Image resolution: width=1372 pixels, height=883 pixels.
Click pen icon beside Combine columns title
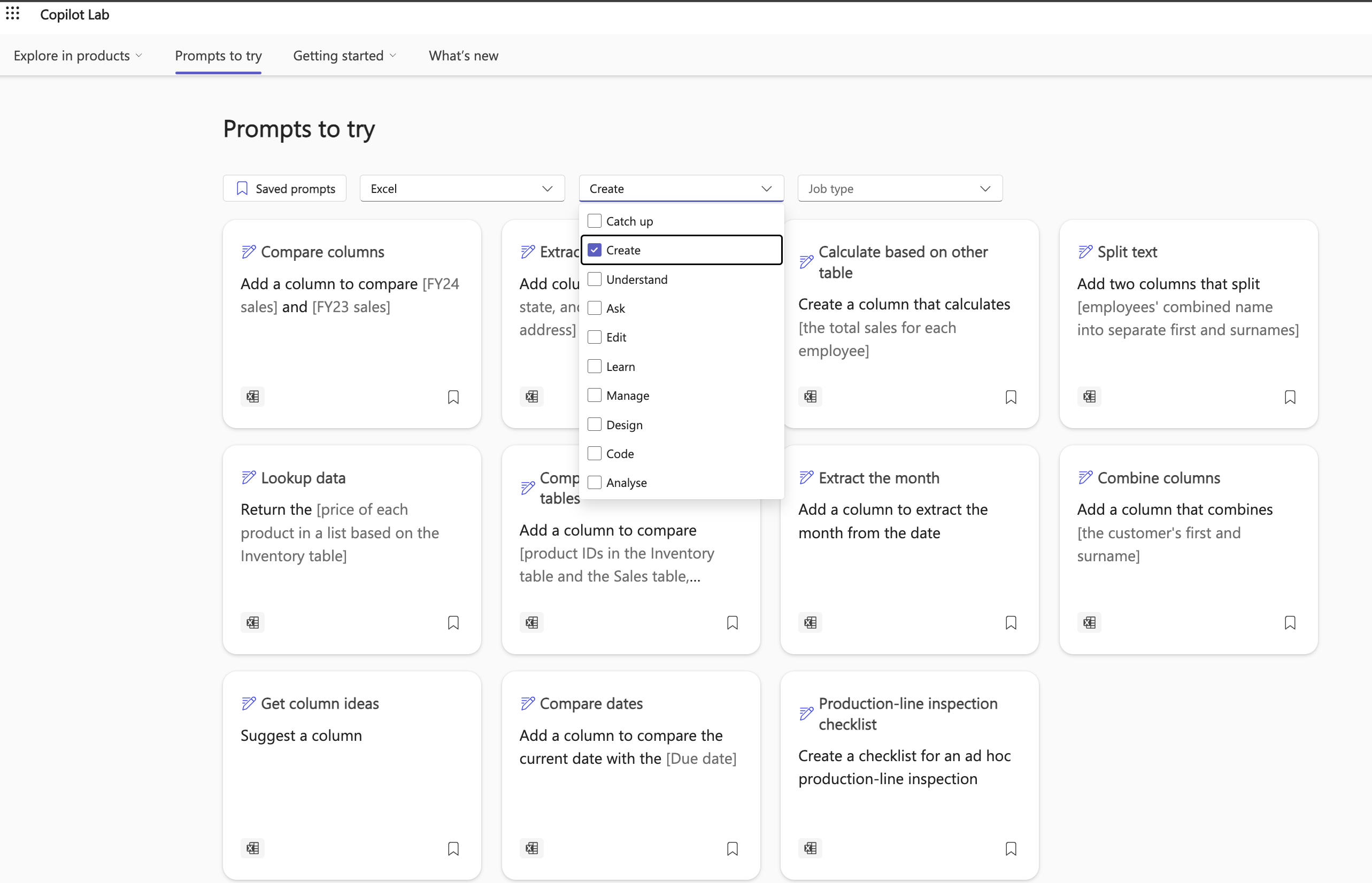pyautogui.click(x=1085, y=477)
